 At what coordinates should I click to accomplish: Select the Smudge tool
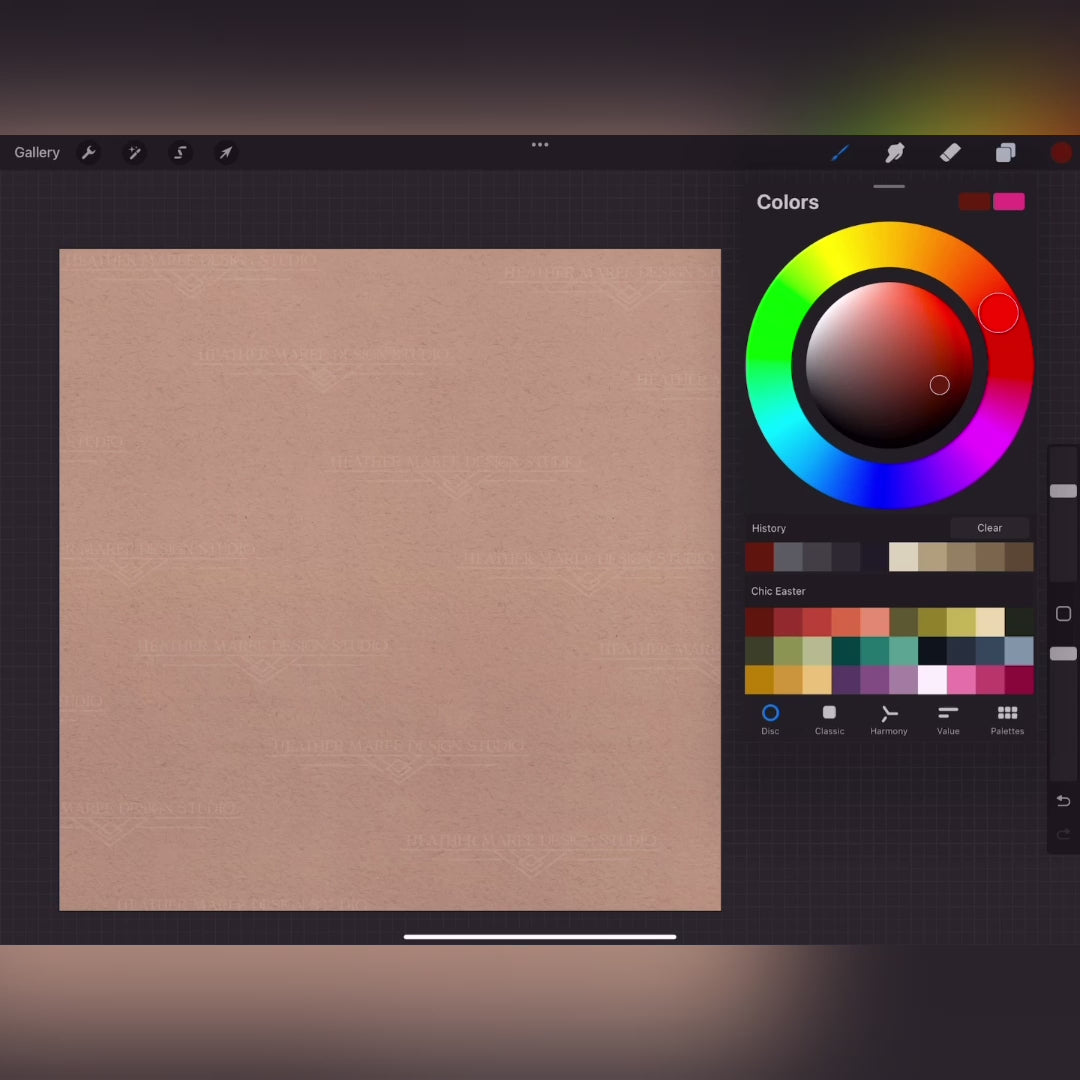(x=895, y=153)
